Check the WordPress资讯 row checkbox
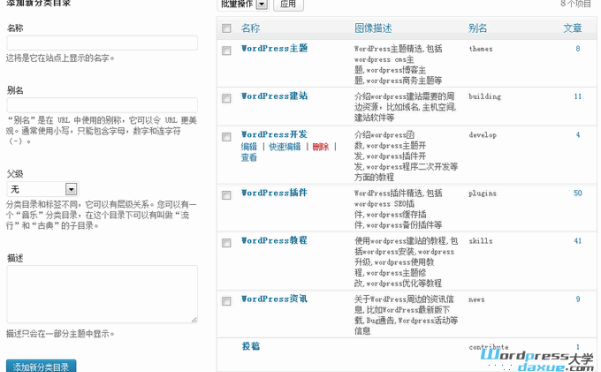The image size is (601, 372). pyautogui.click(x=227, y=301)
